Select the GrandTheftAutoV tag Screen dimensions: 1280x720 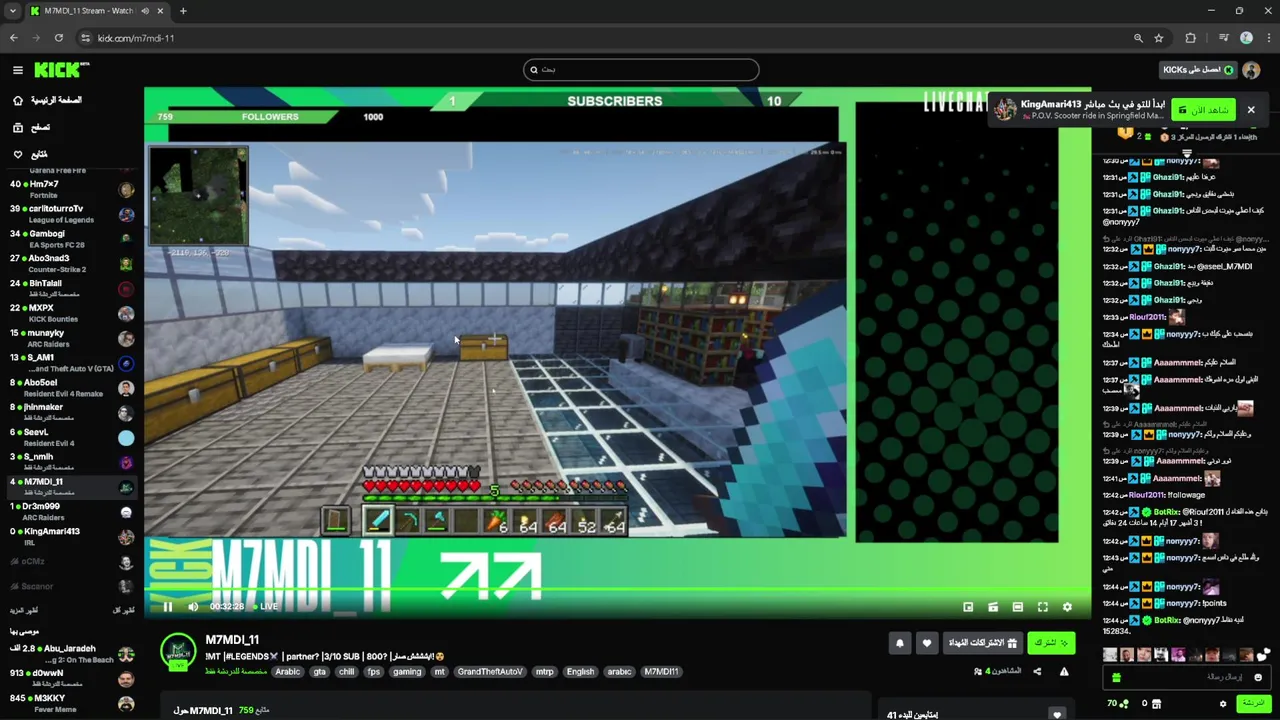[490, 672]
